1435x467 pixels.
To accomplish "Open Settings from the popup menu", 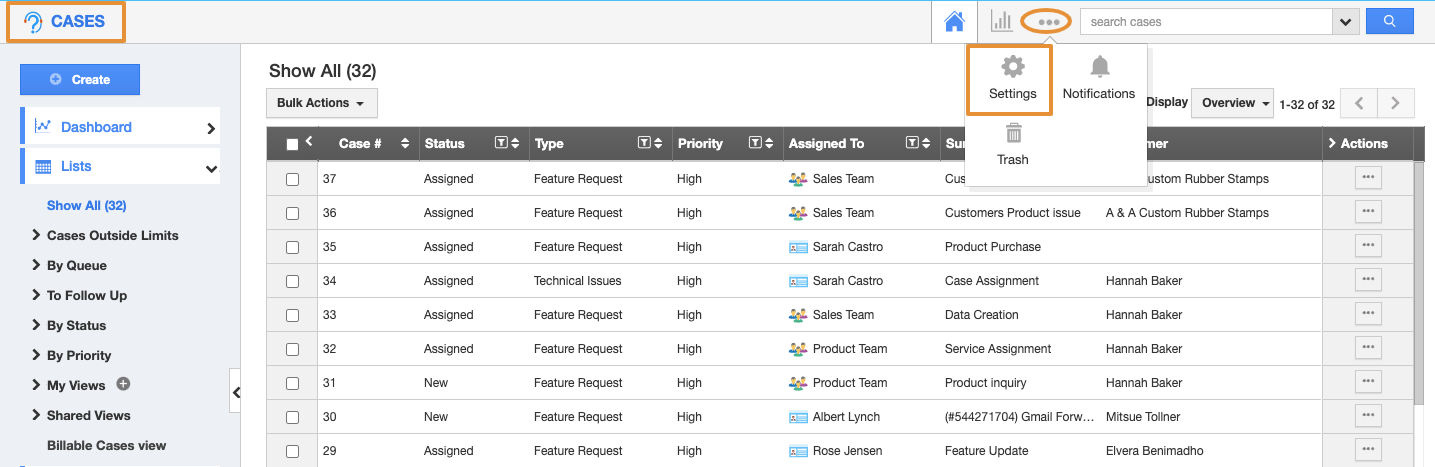I will (1012, 79).
